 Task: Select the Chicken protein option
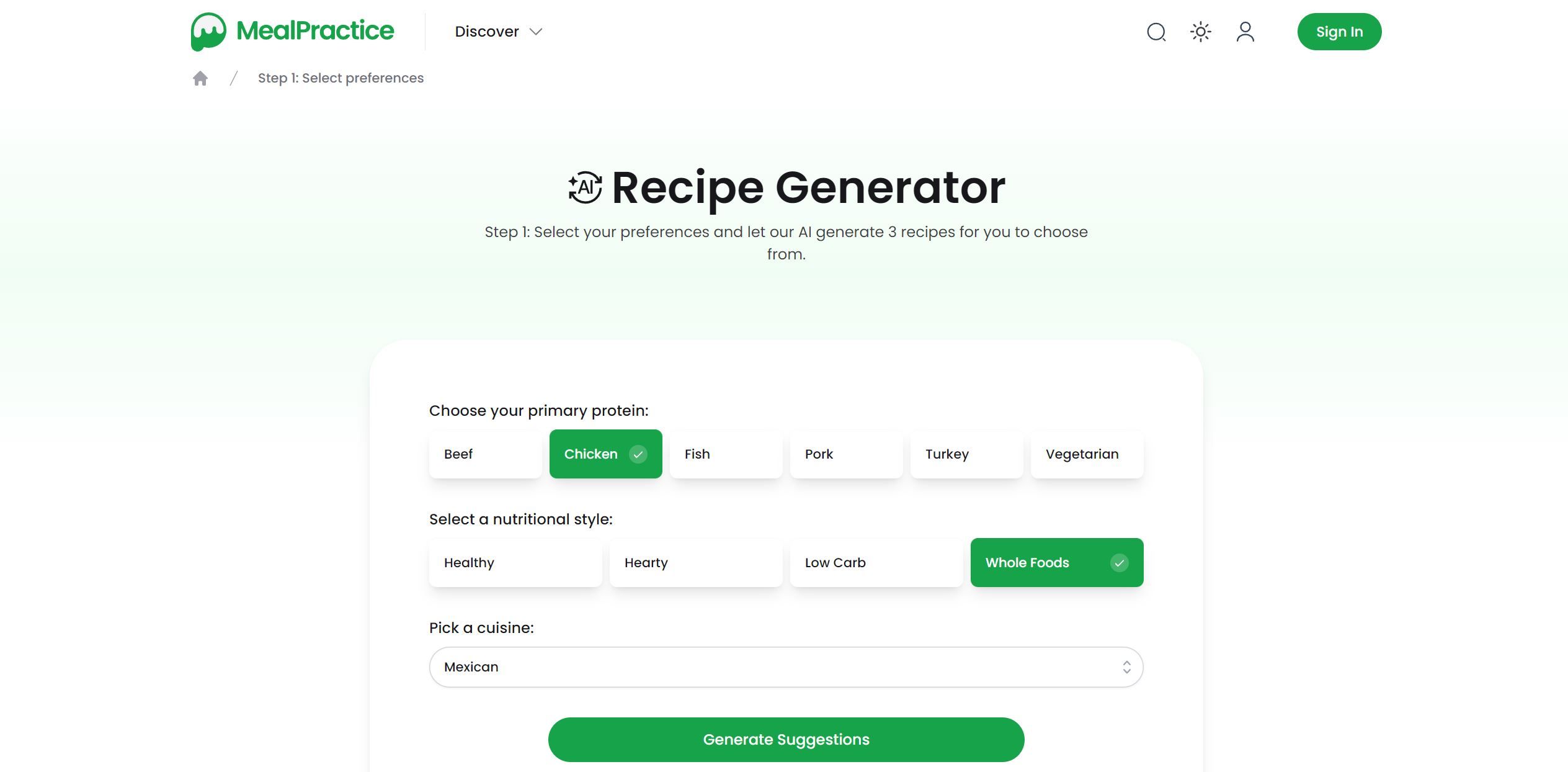click(604, 454)
